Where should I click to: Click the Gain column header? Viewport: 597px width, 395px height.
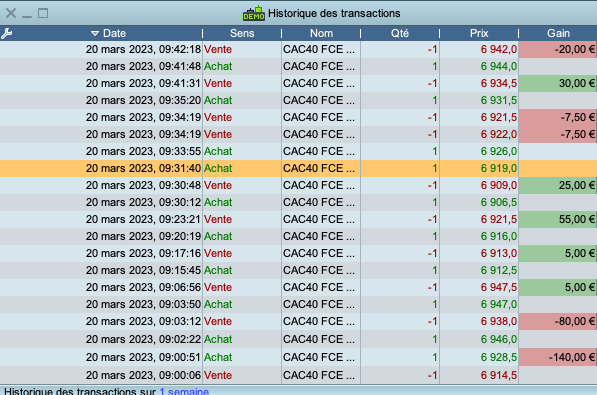click(x=558, y=34)
